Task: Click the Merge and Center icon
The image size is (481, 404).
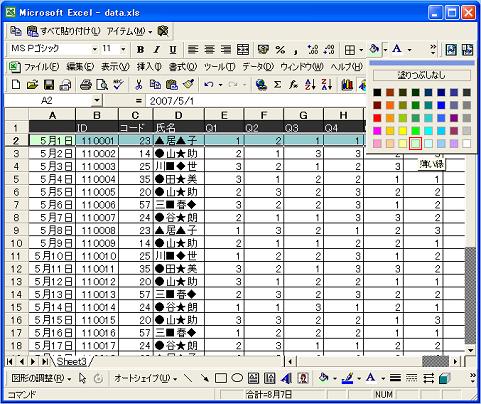Action: [x=243, y=50]
